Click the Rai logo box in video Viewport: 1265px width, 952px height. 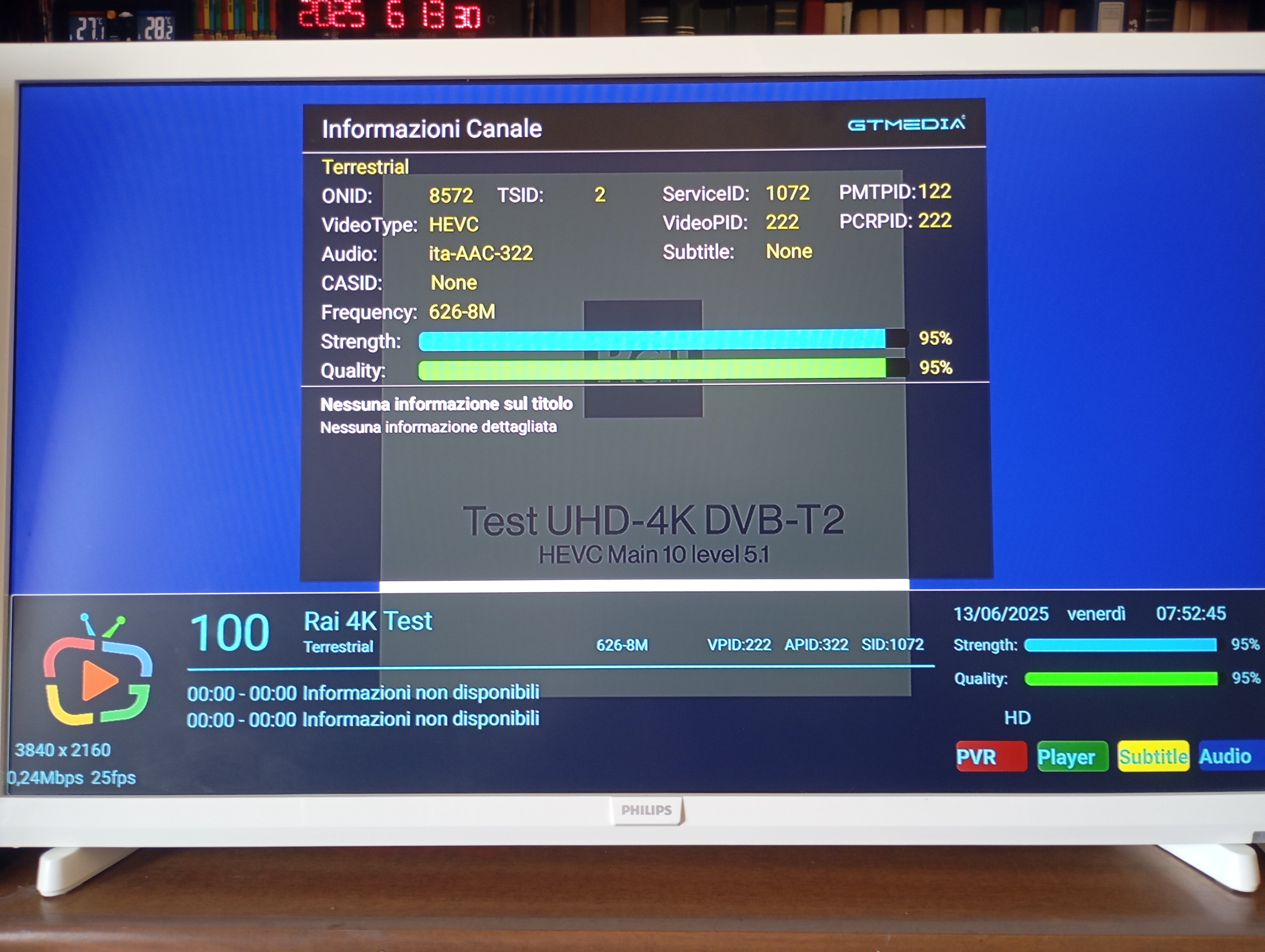[x=643, y=359]
